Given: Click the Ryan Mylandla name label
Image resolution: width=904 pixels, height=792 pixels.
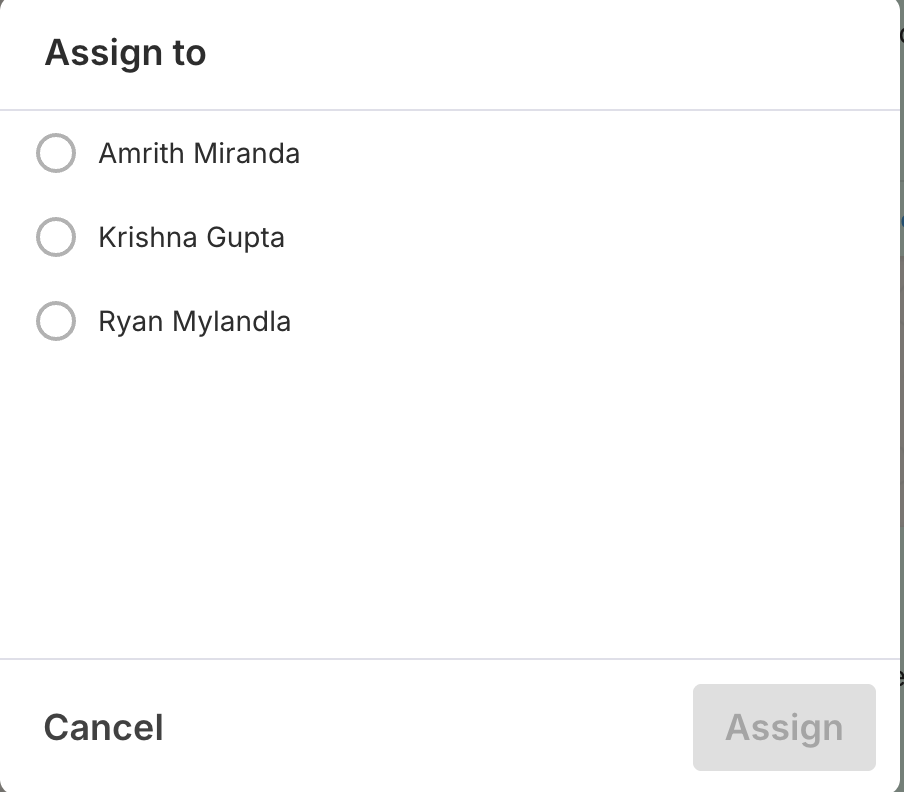Looking at the screenshot, I should tap(194, 322).
